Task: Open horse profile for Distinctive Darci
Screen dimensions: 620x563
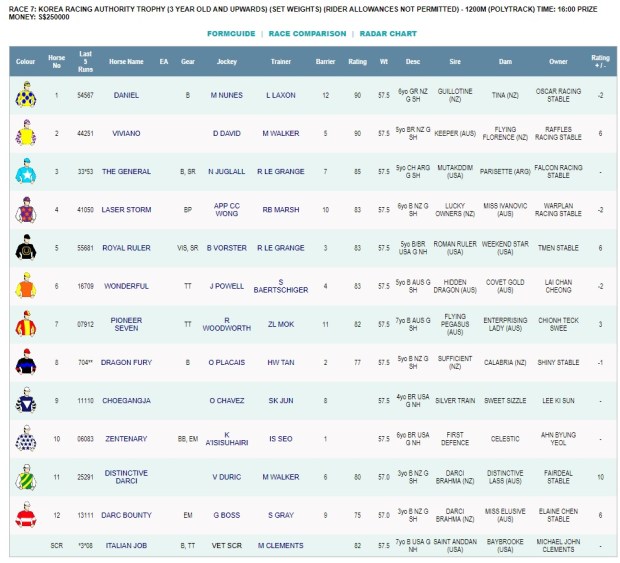Action: [x=126, y=477]
